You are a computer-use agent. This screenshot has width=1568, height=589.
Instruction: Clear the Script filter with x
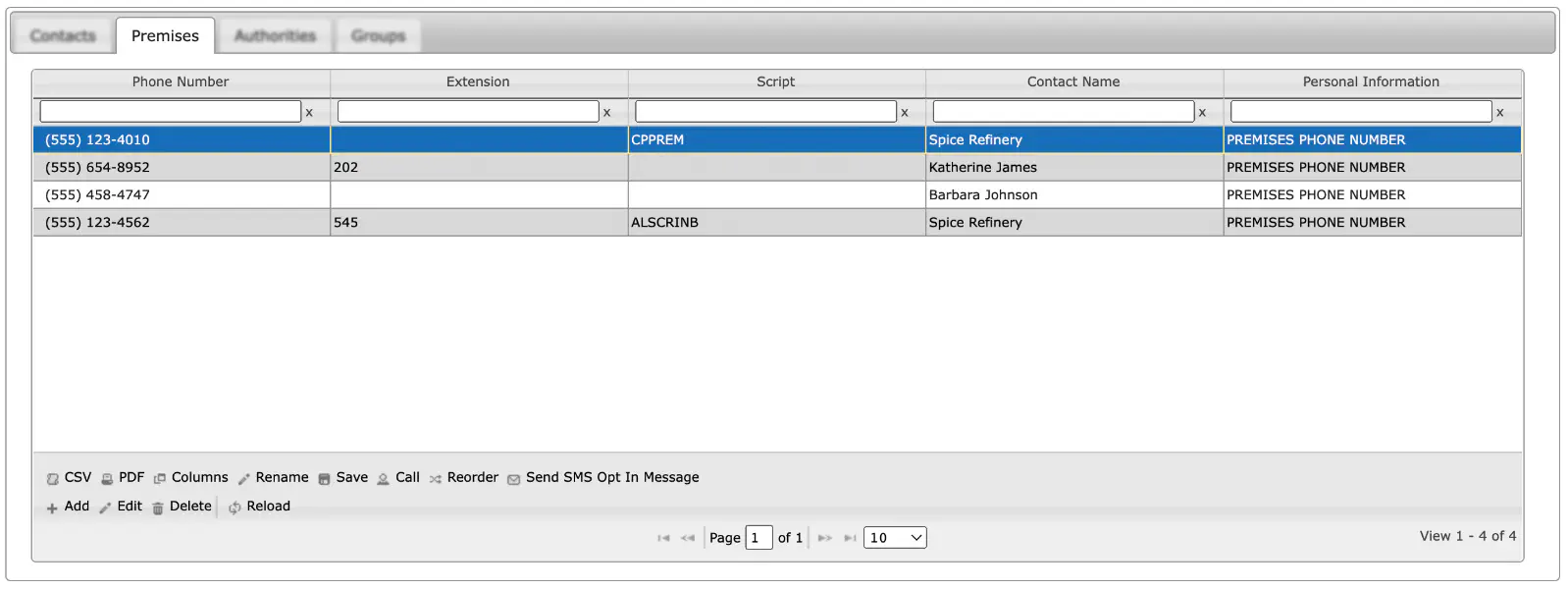pyautogui.click(x=905, y=112)
